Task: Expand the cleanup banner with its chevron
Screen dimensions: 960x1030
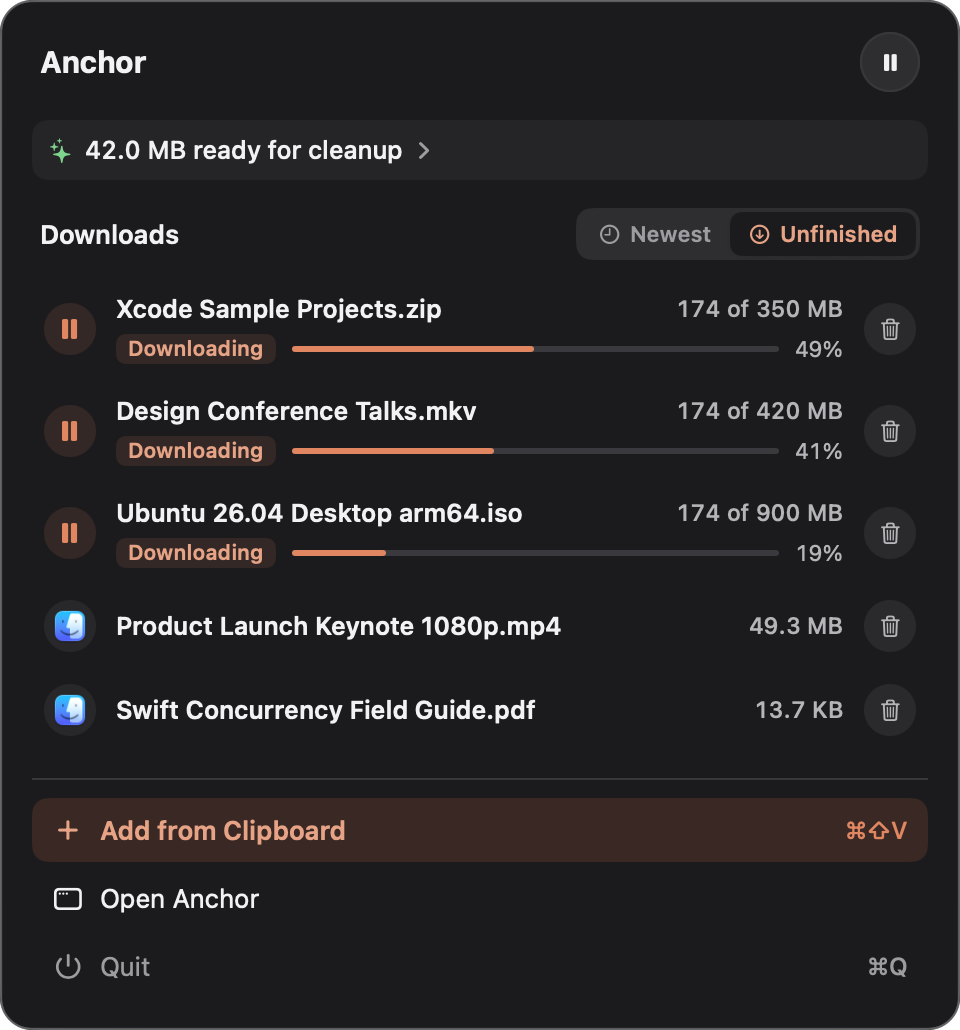Action: point(424,150)
